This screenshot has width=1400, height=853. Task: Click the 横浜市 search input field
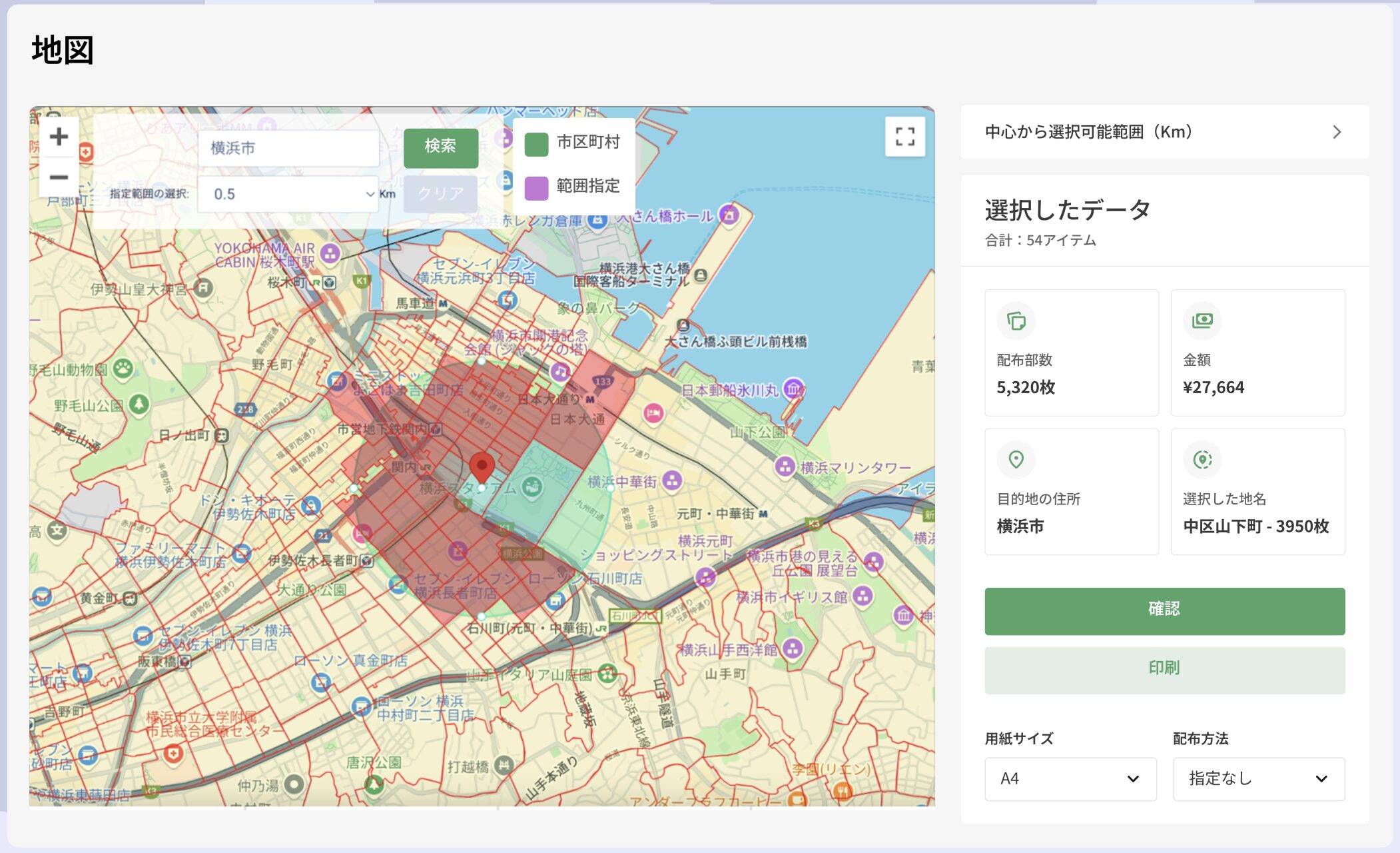(x=288, y=148)
